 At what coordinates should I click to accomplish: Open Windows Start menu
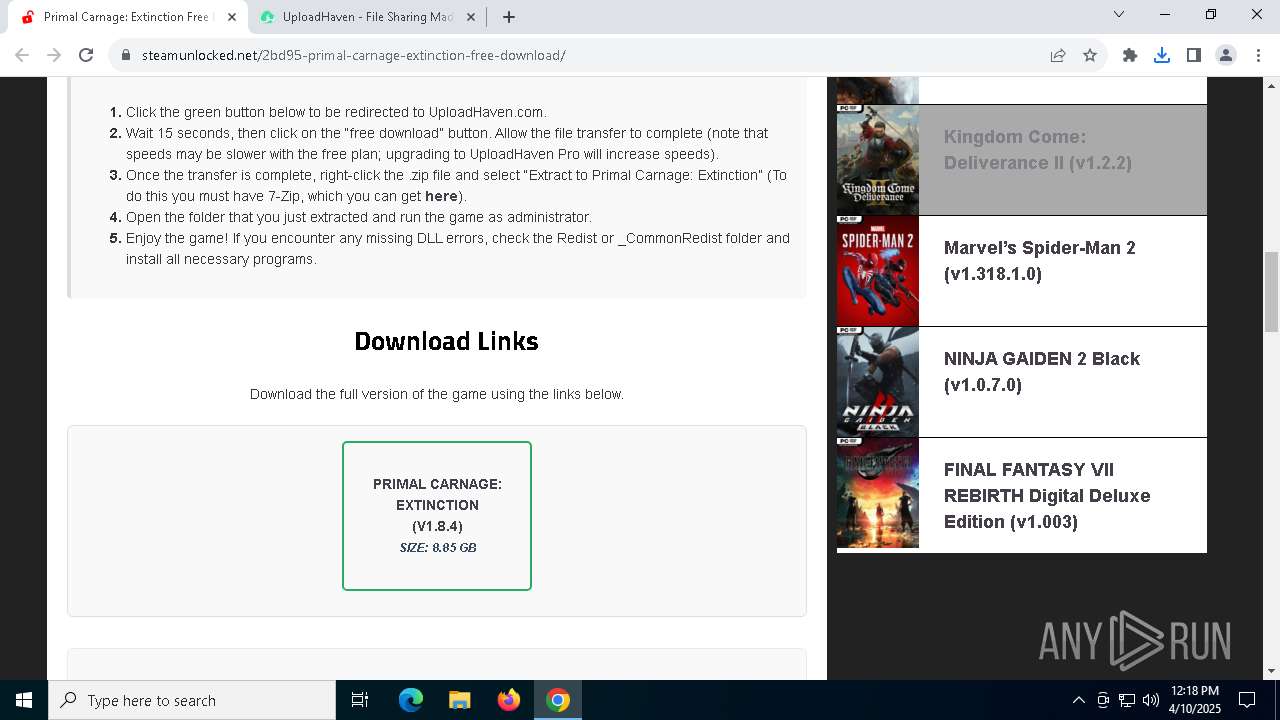coord(24,700)
